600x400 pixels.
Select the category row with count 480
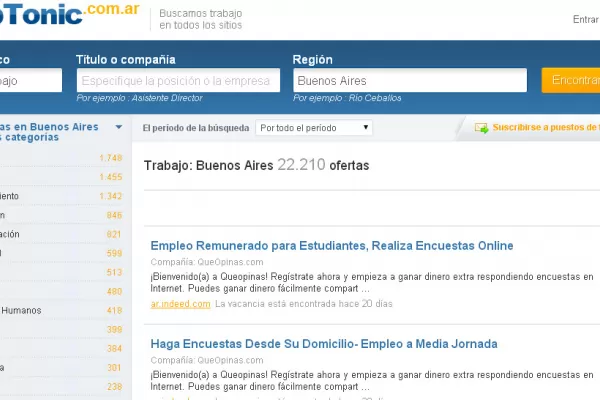(x=61, y=291)
